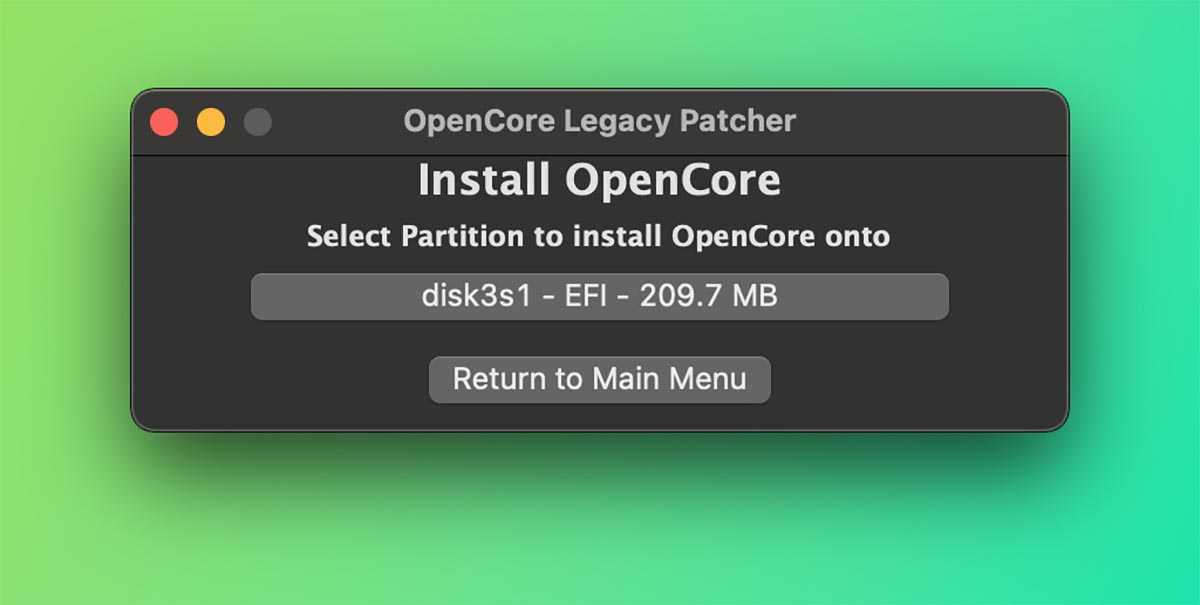Screen dimensions: 1200x605
Task: Click the "209.7 MB" size text
Action: pyautogui.click(x=708, y=297)
